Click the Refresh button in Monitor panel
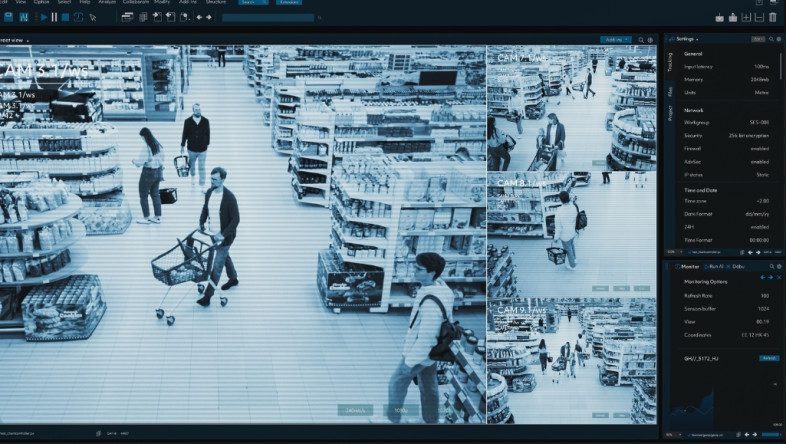The width and height of the screenshot is (786, 444). (768, 357)
